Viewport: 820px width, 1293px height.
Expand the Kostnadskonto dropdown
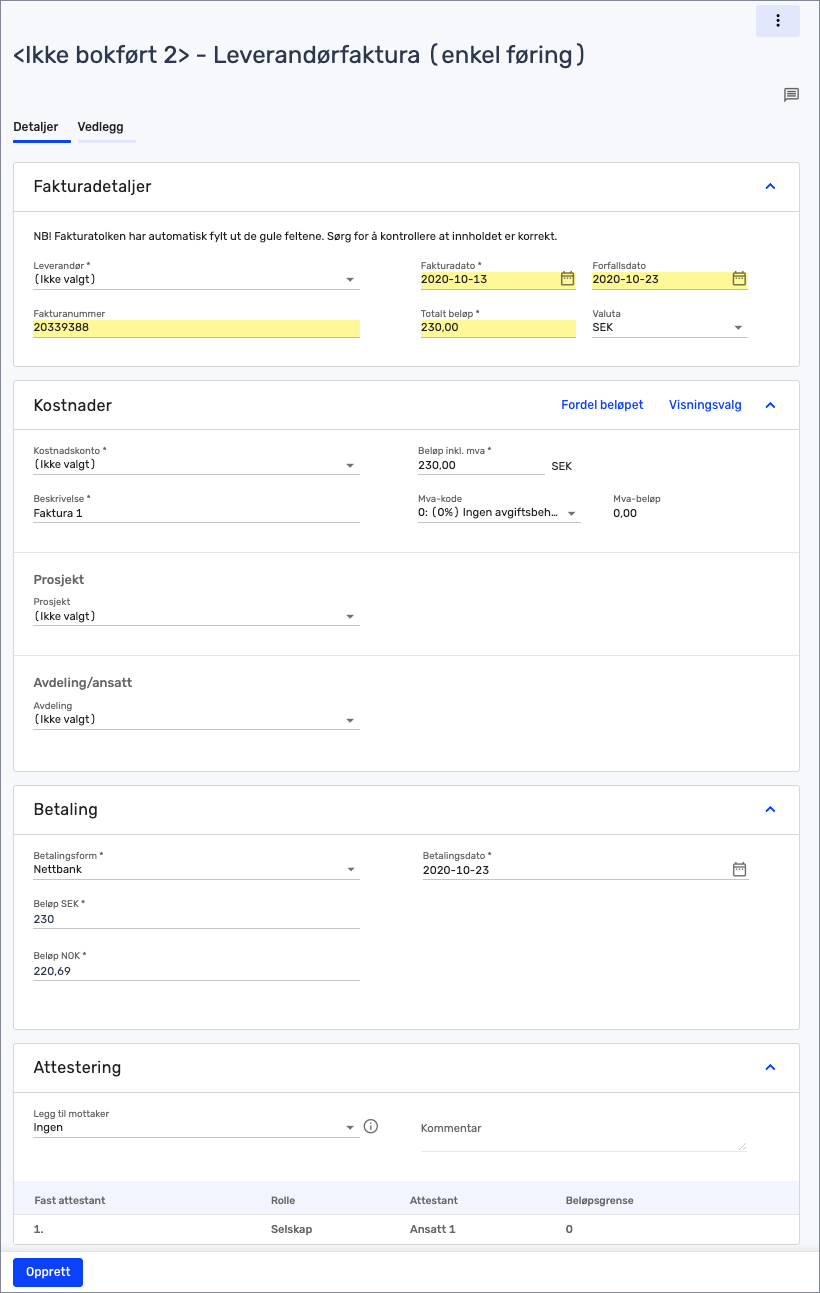tap(196, 465)
